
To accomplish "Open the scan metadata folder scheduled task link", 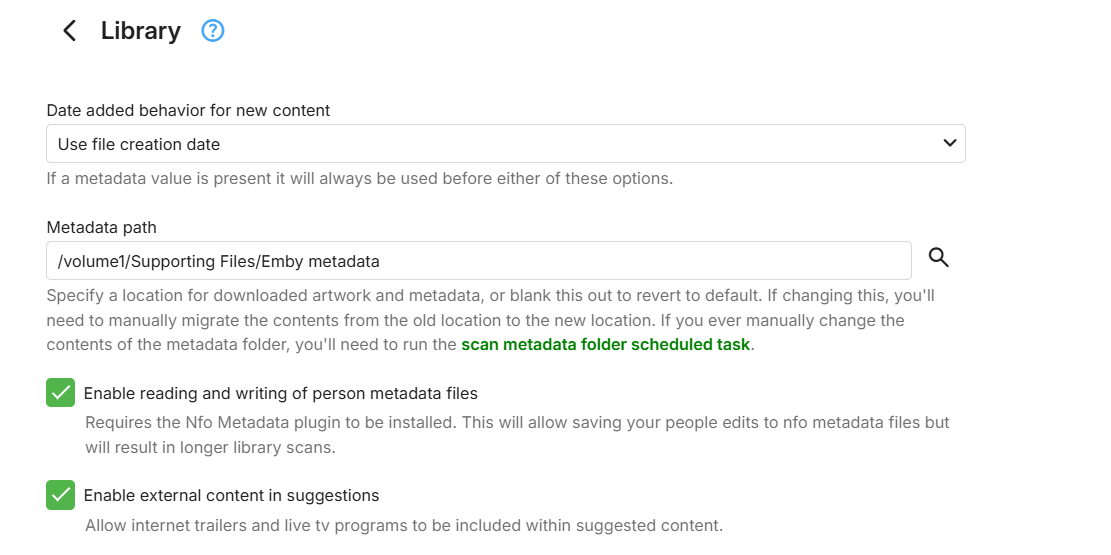I will (605, 345).
